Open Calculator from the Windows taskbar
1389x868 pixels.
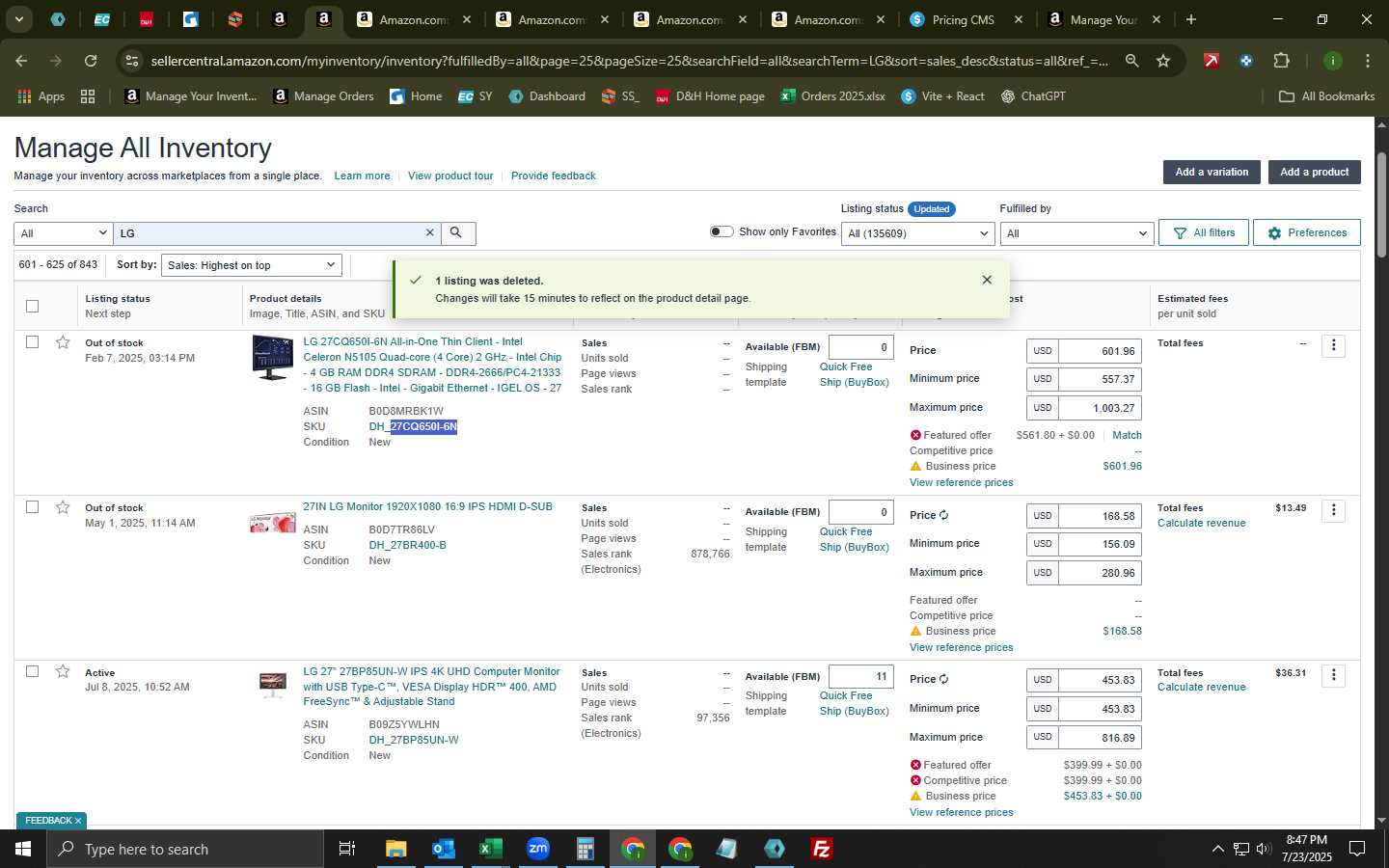tap(585, 849)
